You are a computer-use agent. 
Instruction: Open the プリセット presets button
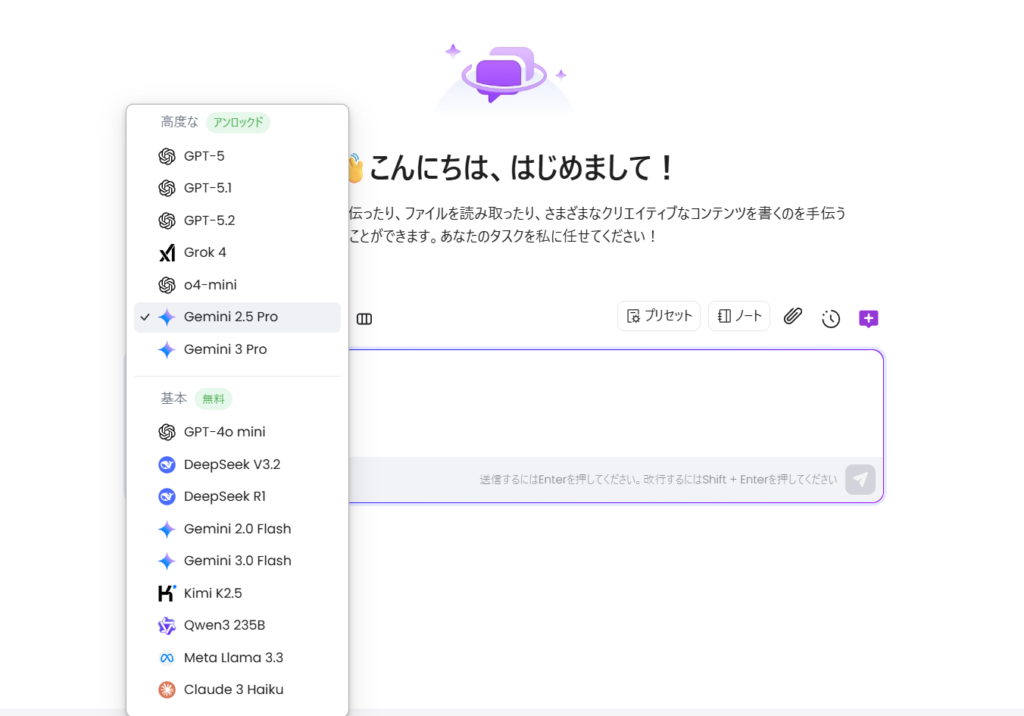659,316
